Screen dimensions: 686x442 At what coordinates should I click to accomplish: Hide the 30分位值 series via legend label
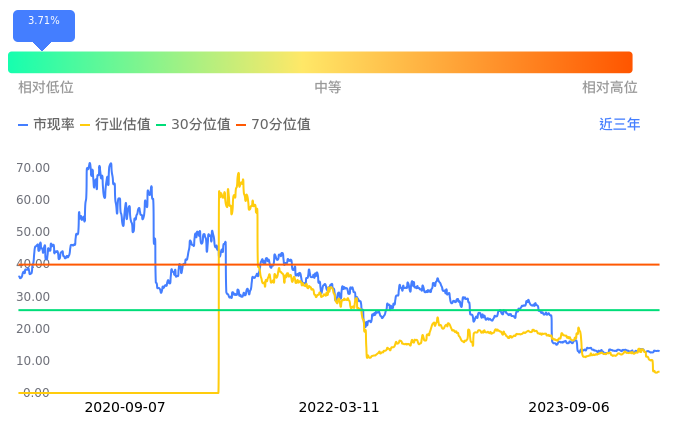[201, 125]
